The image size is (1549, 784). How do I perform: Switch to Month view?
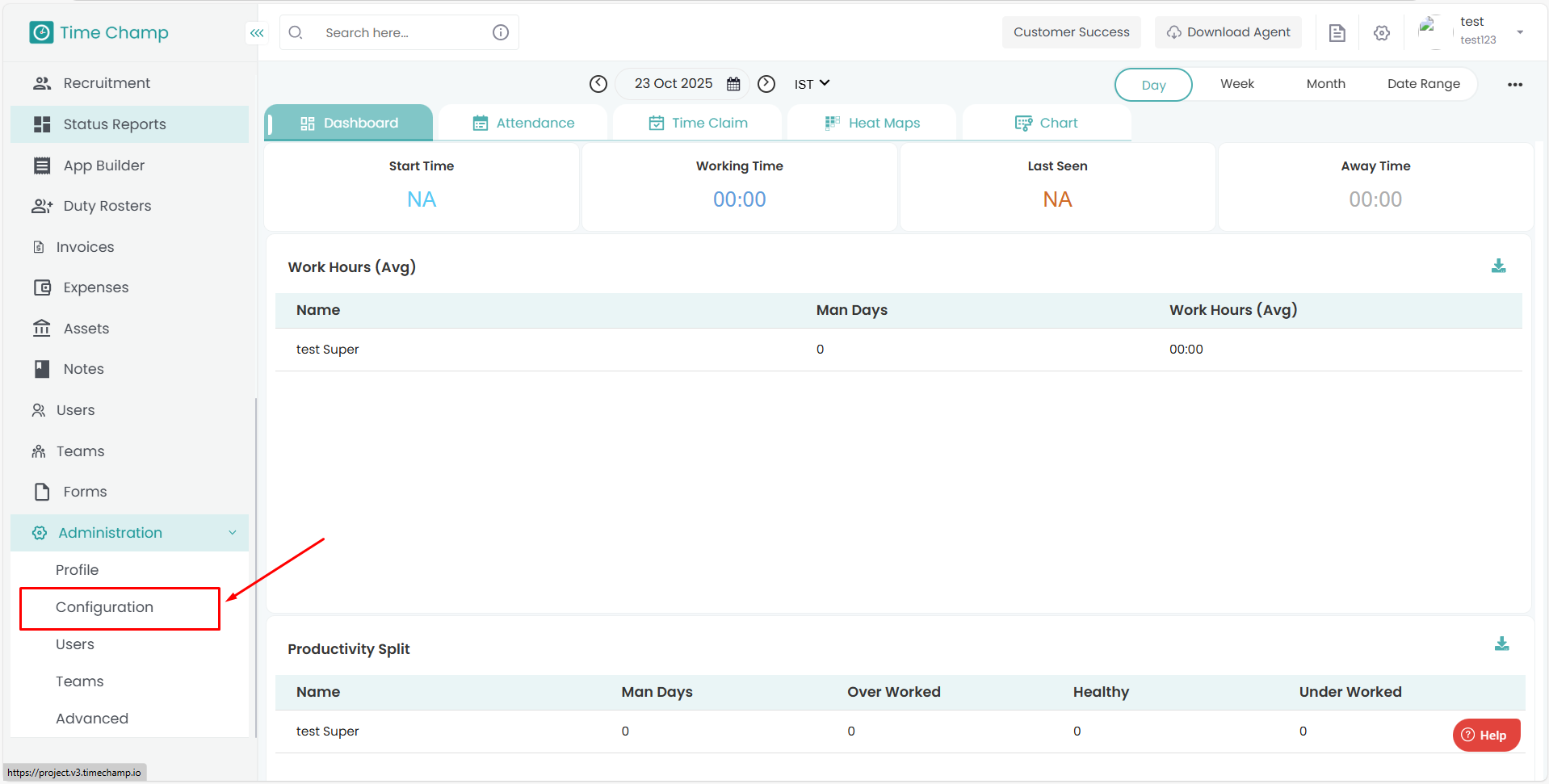1325,84
